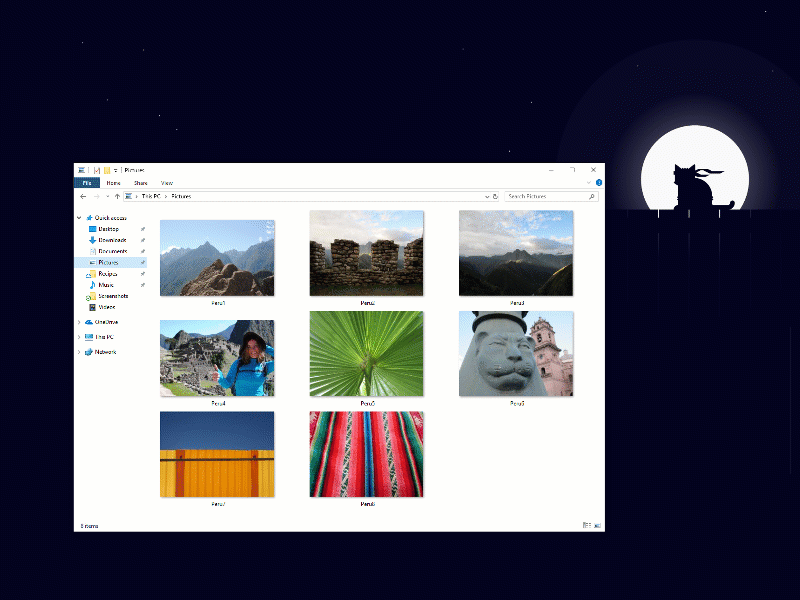Switch to large icons view in status bar

(x=597, y=525)
